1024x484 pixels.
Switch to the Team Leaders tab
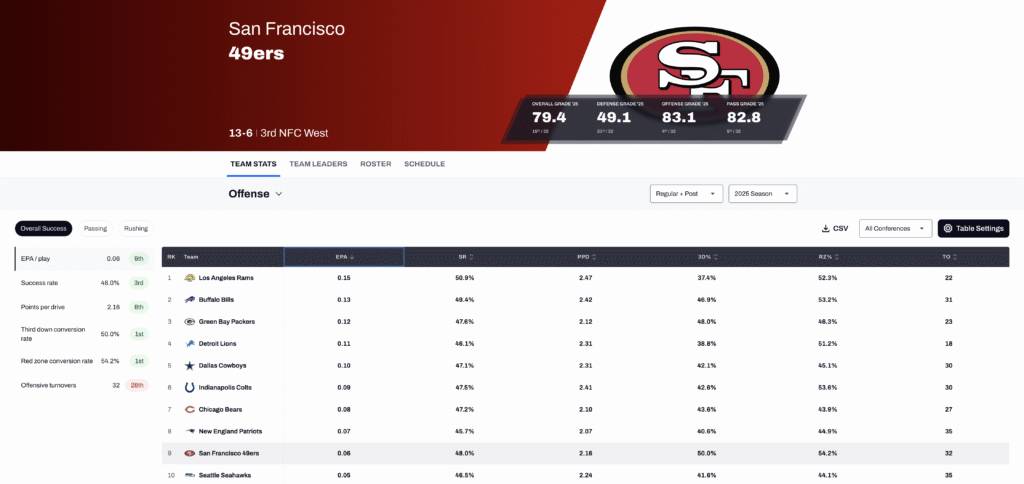(318, 164)
